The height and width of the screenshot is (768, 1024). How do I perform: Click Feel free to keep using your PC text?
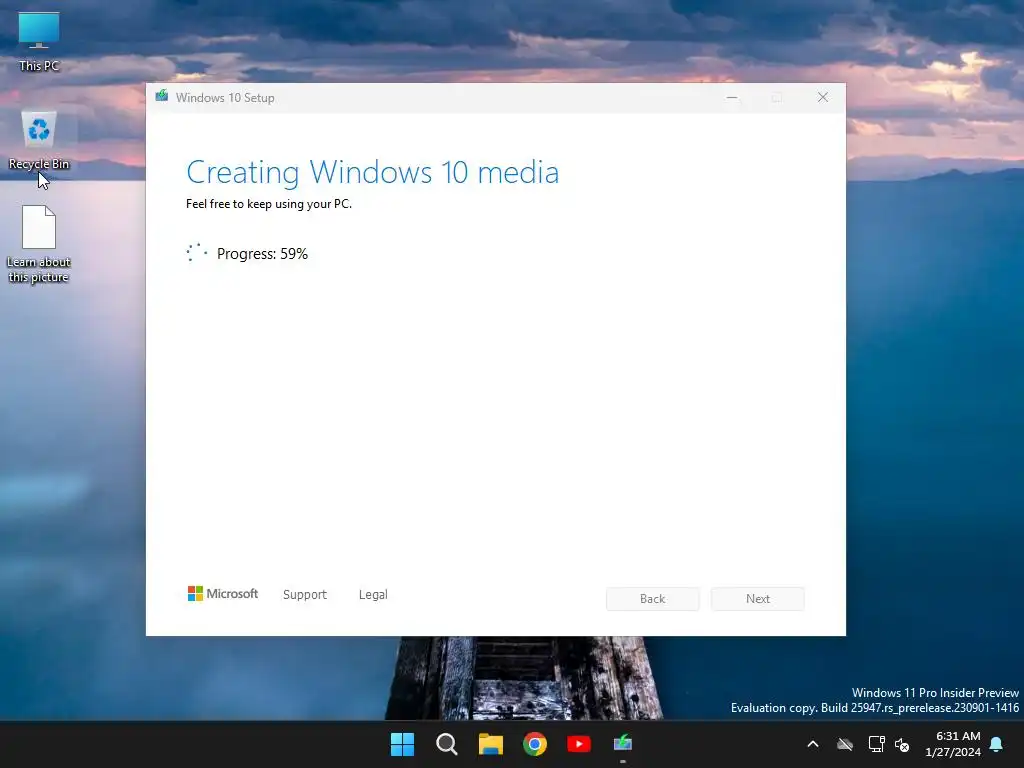(x=268, y=204)
